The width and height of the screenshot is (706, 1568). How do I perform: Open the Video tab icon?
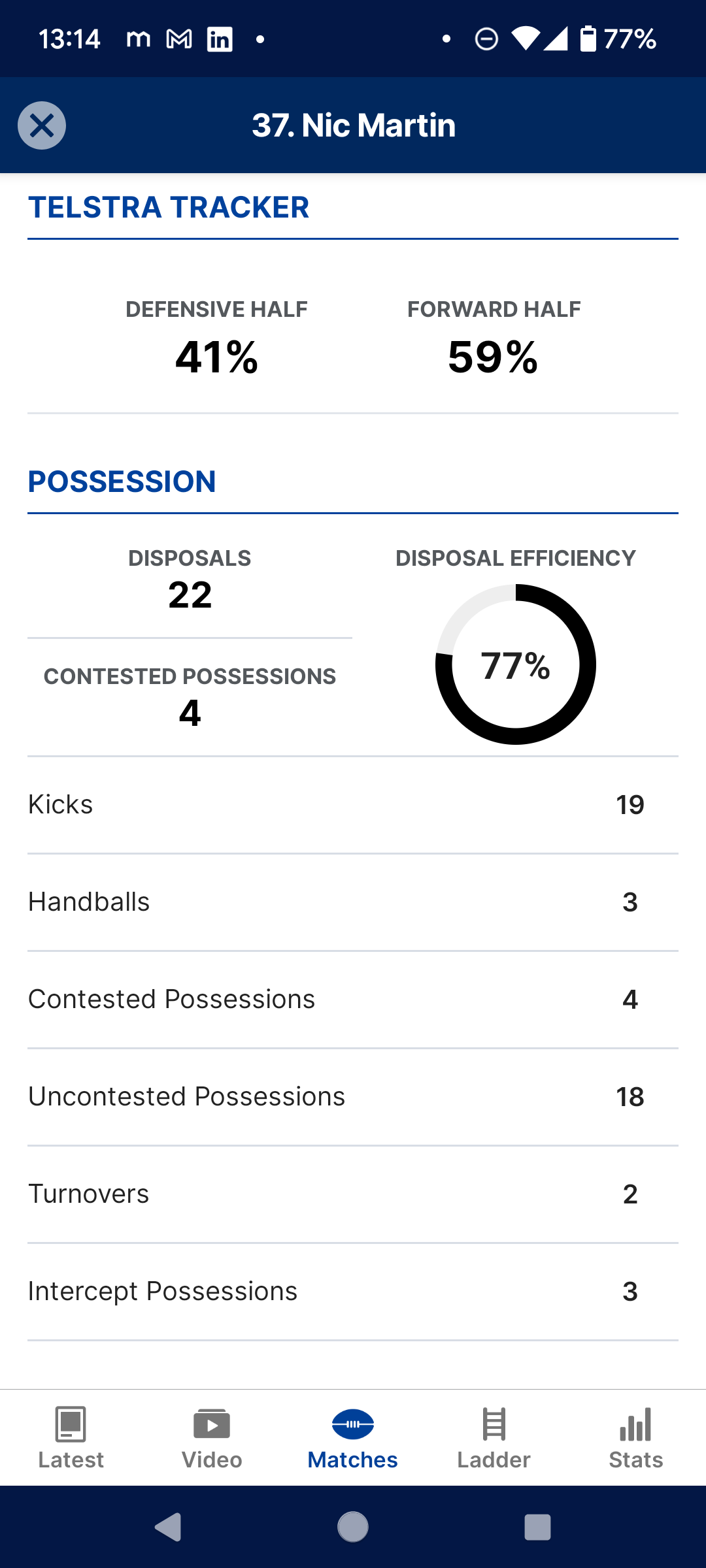pyautogui.click(x=212, y=1424)
